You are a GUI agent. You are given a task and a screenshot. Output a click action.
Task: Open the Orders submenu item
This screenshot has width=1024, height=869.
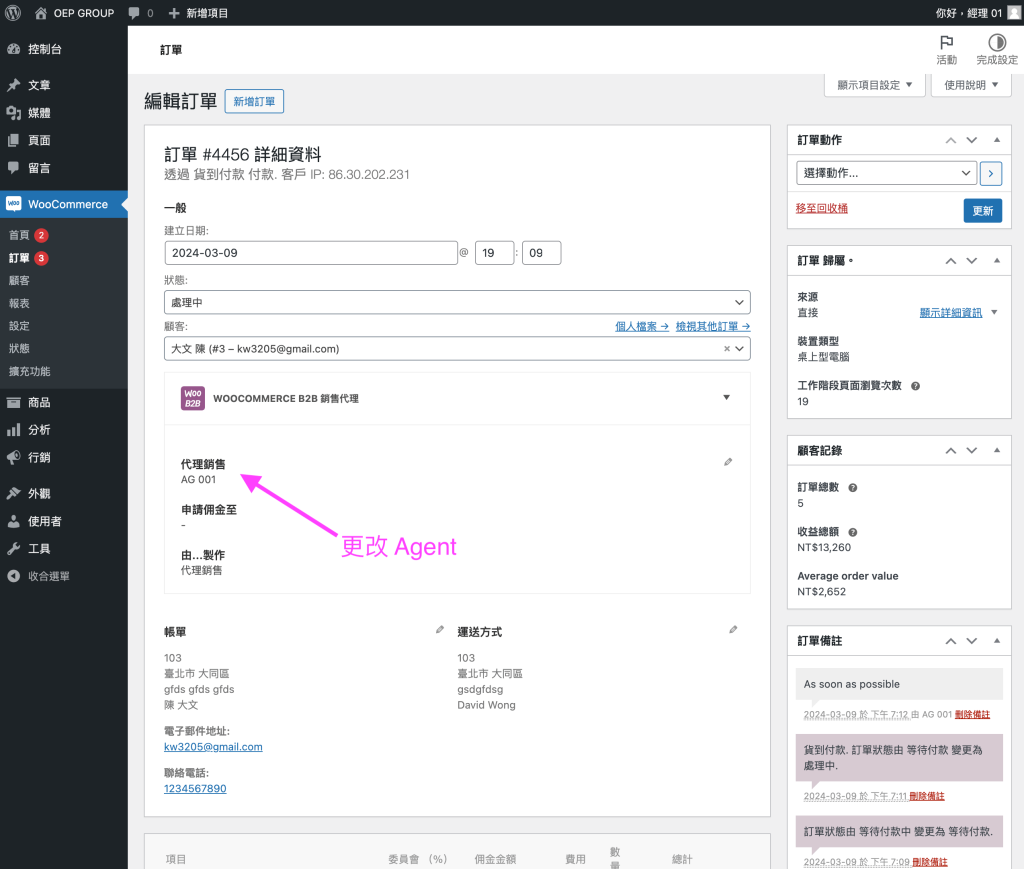click(20, 258)
